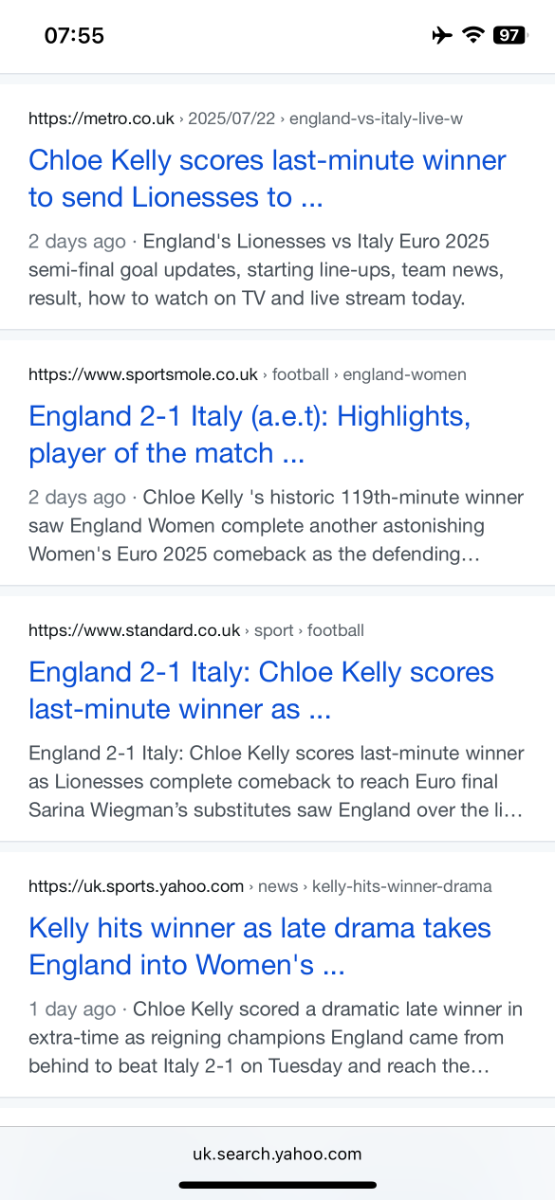The image size is (555, 1200).
Task: Tap the uk.sports.yahoo.com URL breadcrumb
Action: click(260, 887)
